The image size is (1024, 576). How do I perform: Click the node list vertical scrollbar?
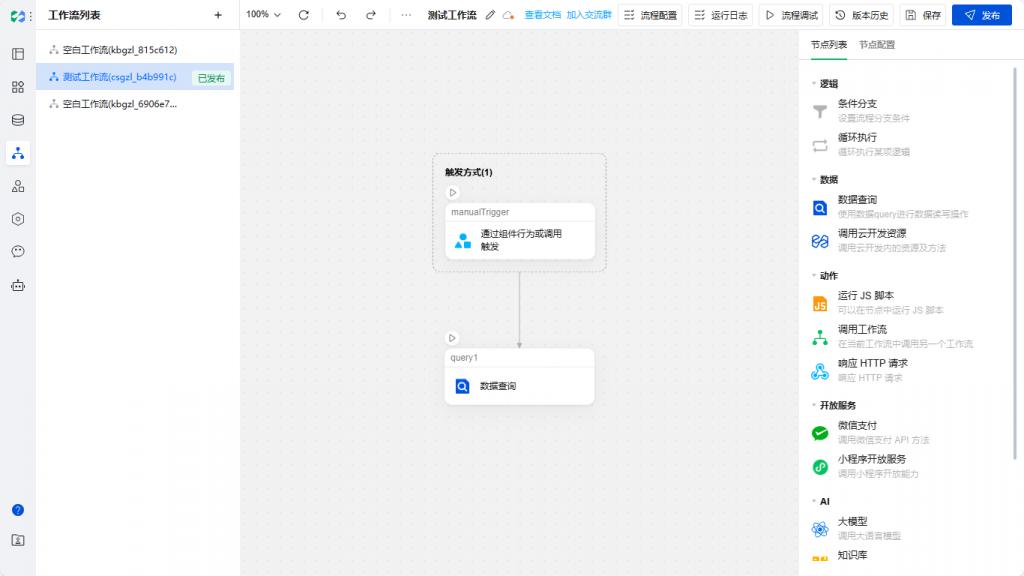pyautogui.click(x=1014, y=261)
